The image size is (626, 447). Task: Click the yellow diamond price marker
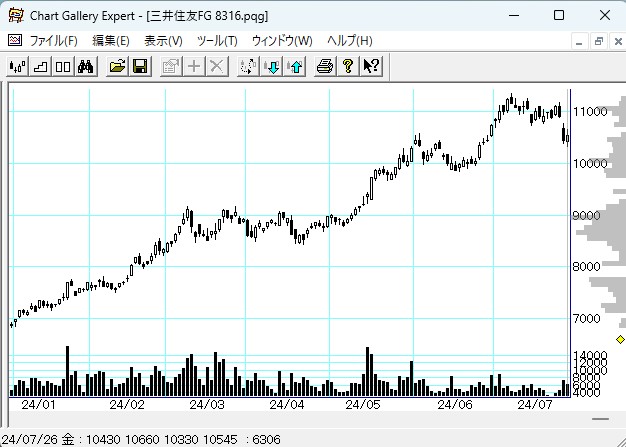click(x=620, y=340)
